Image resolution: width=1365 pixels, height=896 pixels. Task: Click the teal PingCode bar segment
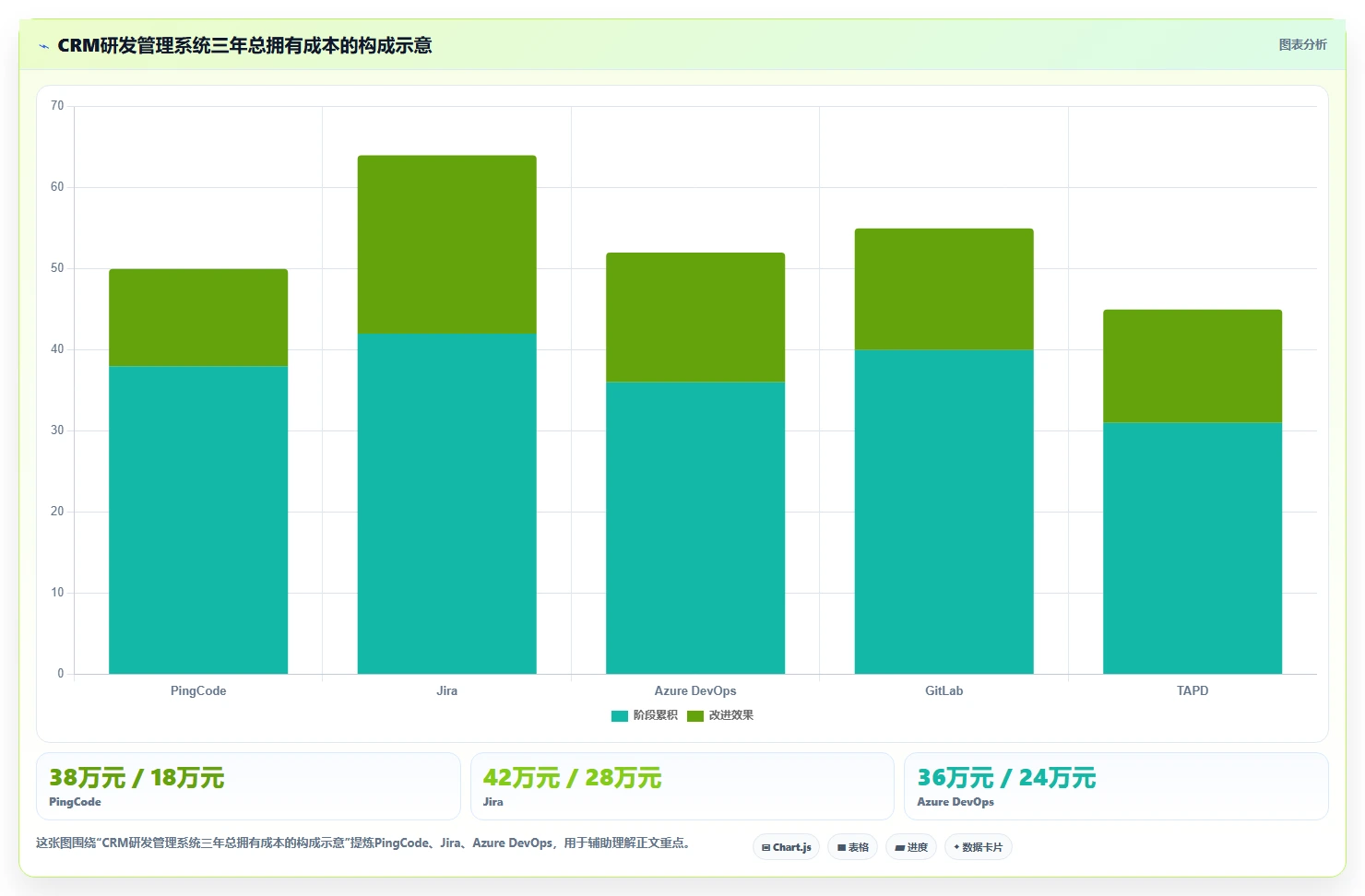[x=198, y=520]
